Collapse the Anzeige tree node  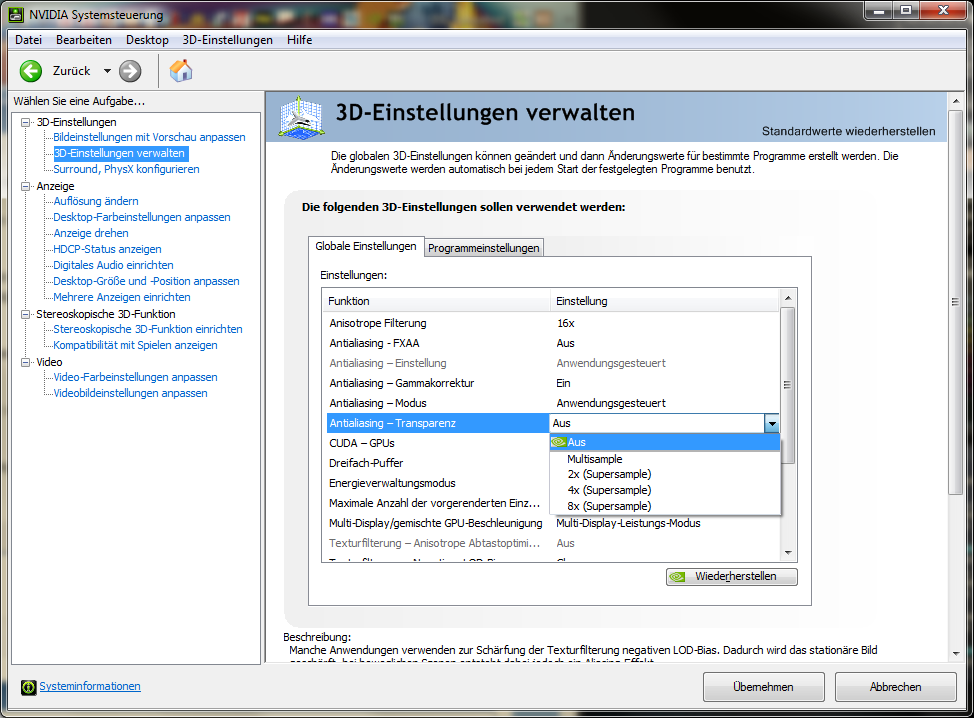tap(25, 186)
